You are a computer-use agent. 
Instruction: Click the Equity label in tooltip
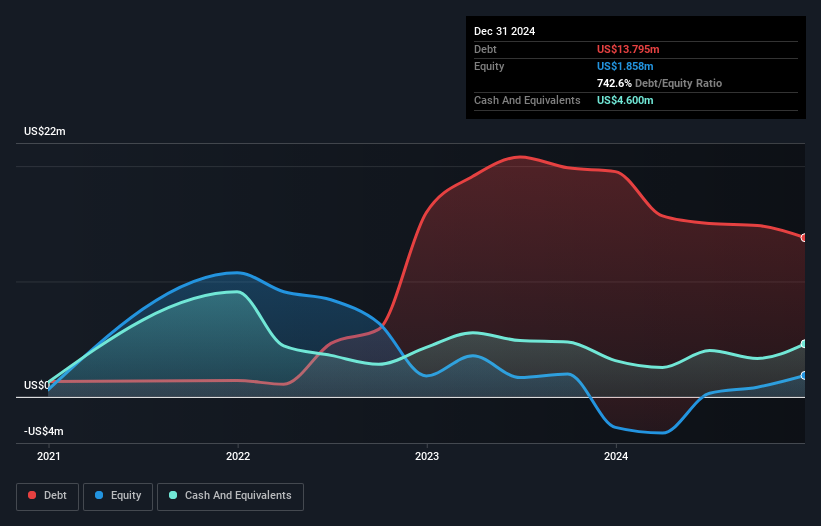tap(489, 66)
